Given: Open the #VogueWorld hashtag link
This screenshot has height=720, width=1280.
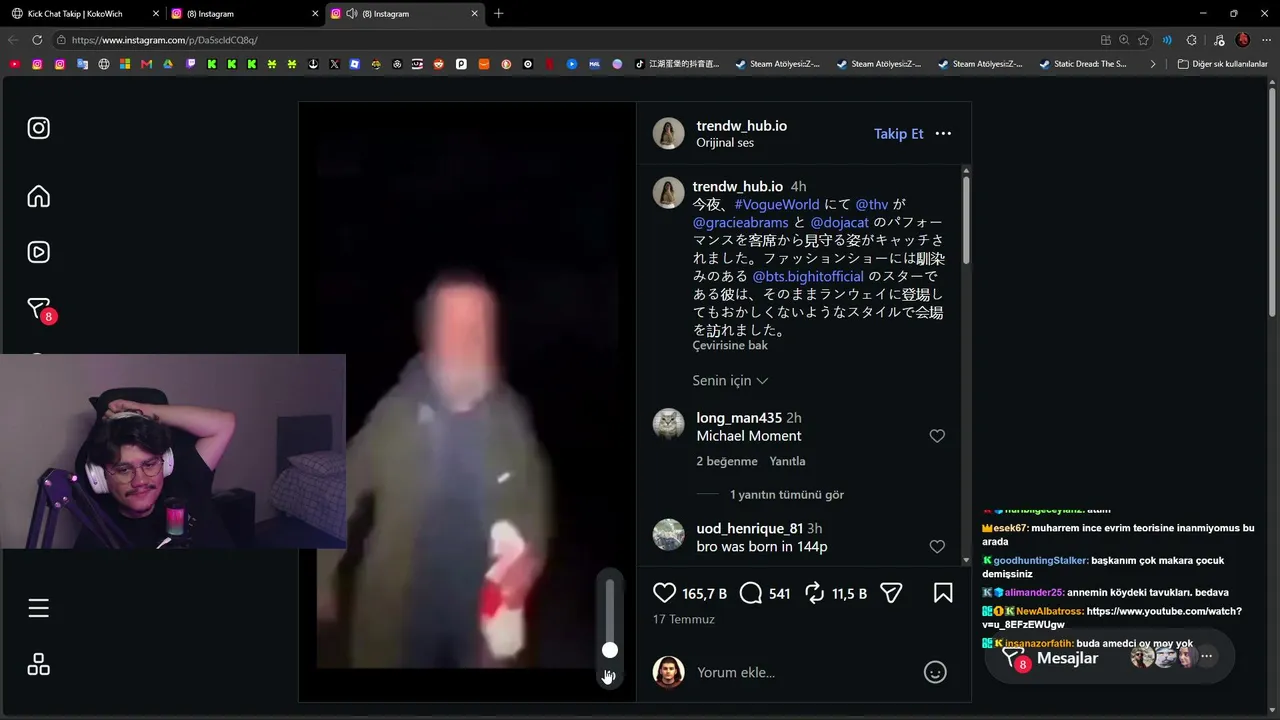Looking at the screenshot, I should (x=777, y=204).
